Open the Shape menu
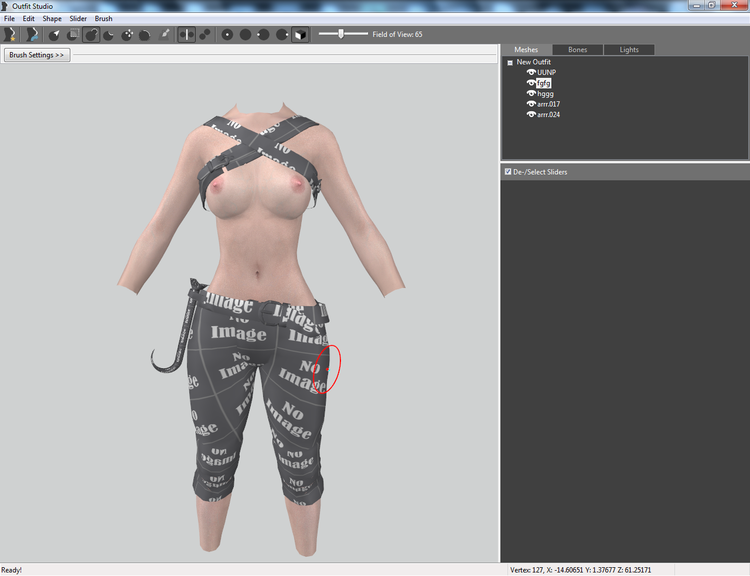The width and height of the screenshot is (750, 576). coord(52,19)
